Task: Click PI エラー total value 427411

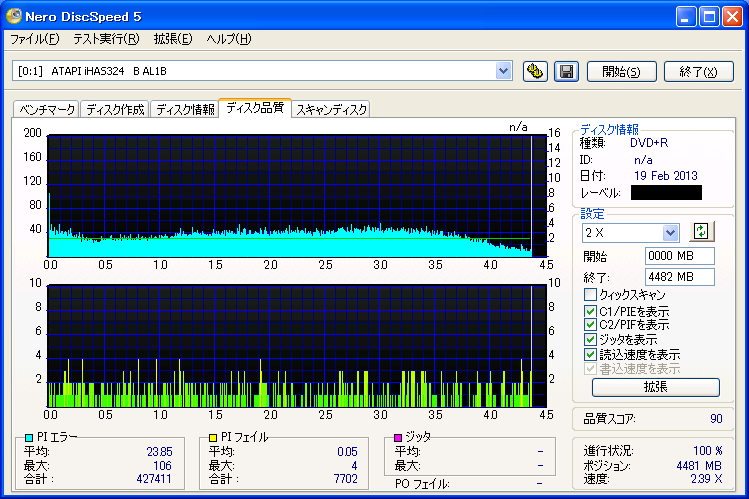Action: coord(154,478)
